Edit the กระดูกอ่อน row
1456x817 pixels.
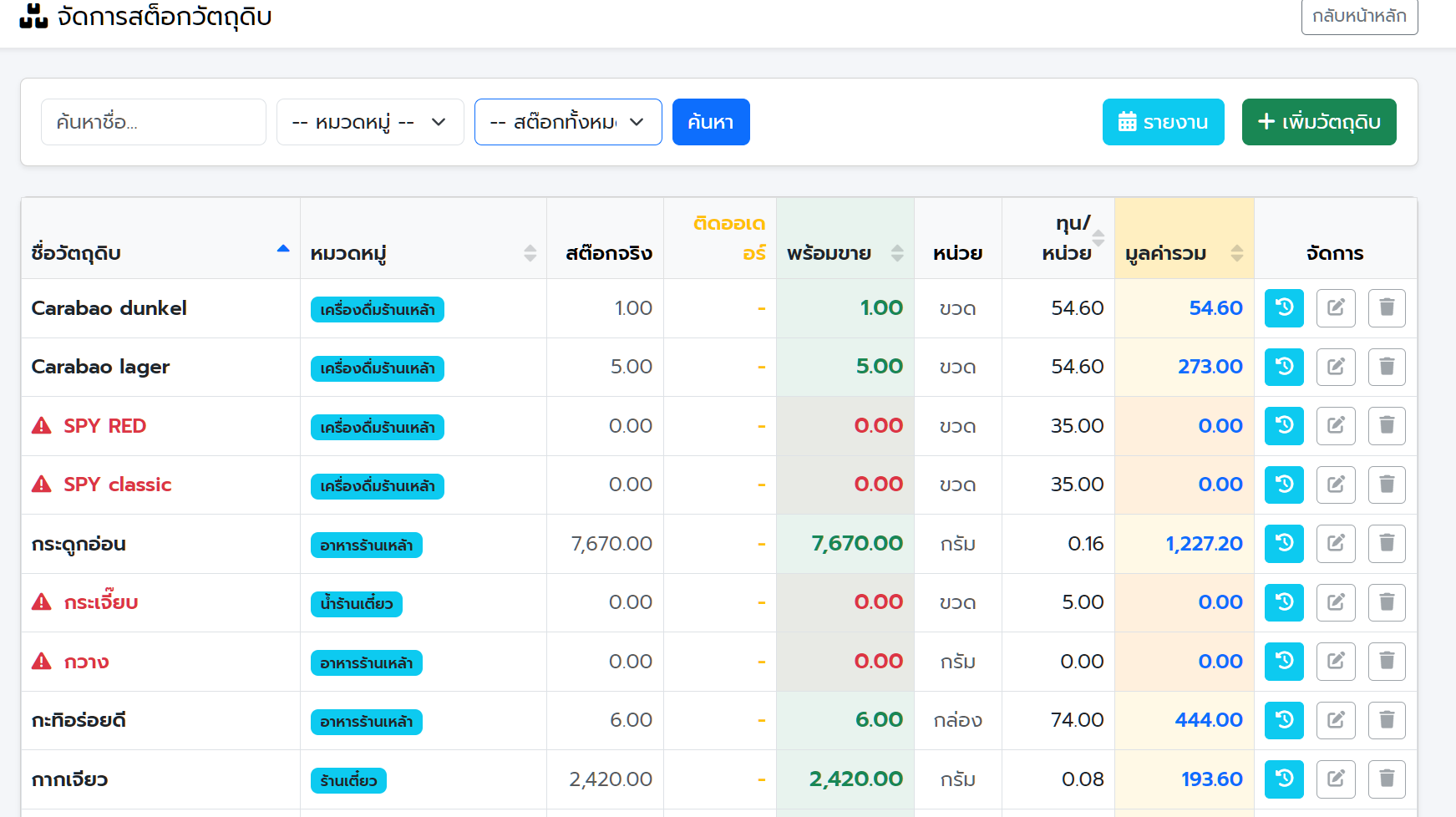(1336, 544)
